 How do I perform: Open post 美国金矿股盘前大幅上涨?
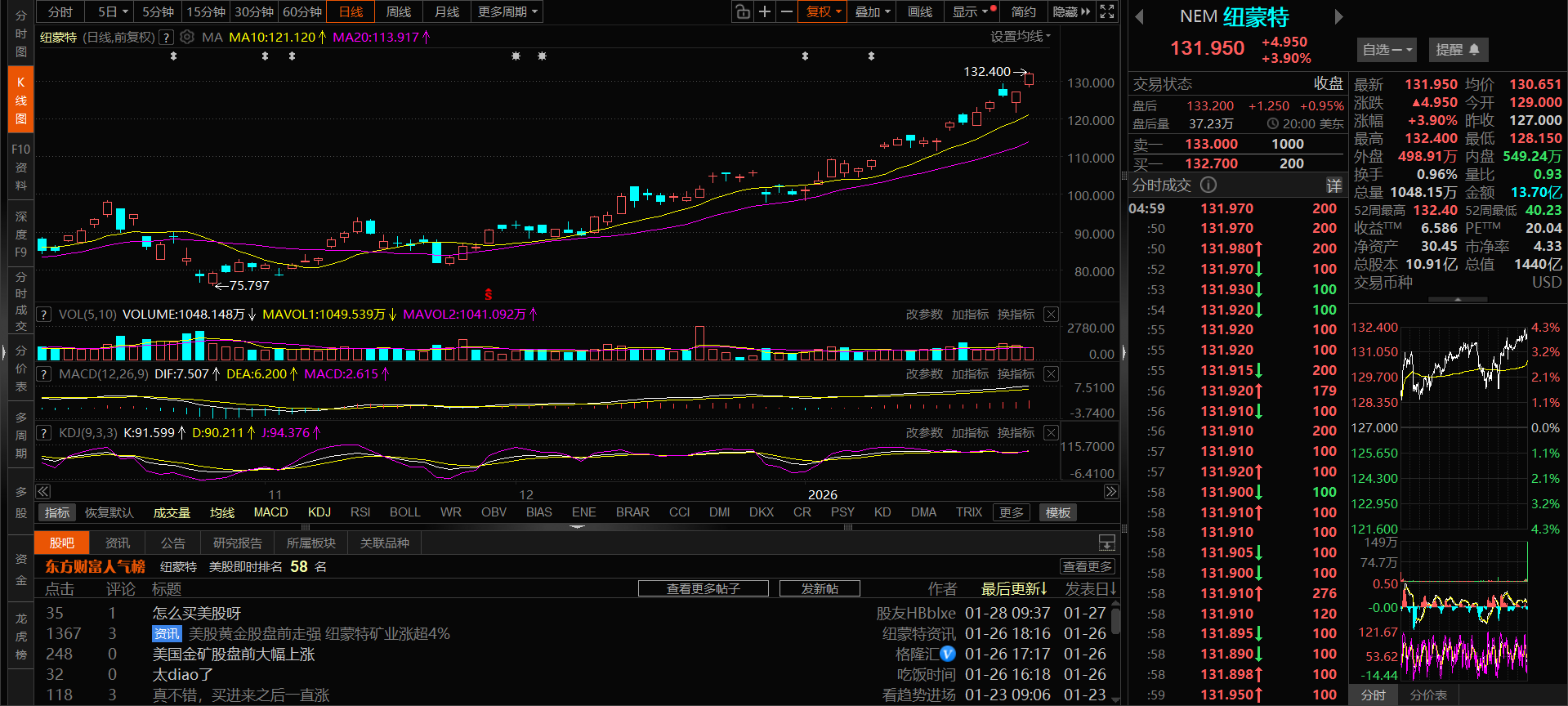point(234,655)
